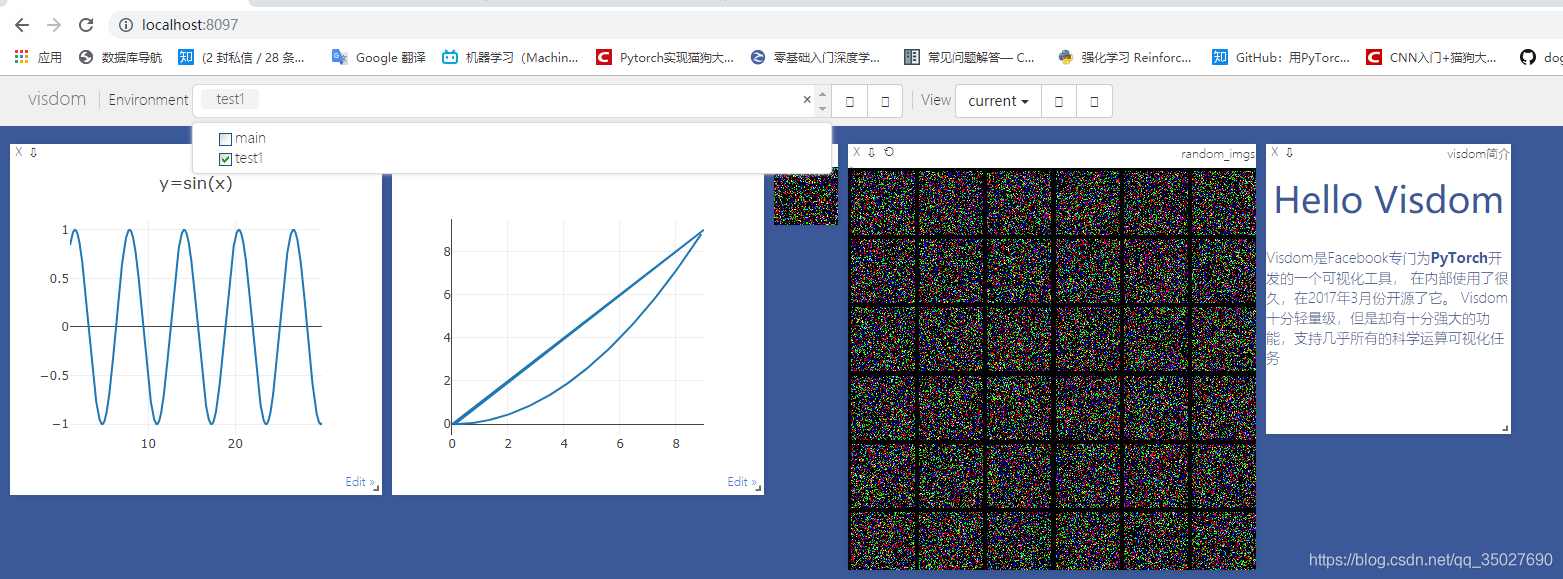
Task: Click resize handle of the line plot pane
Action: [758, 489]
